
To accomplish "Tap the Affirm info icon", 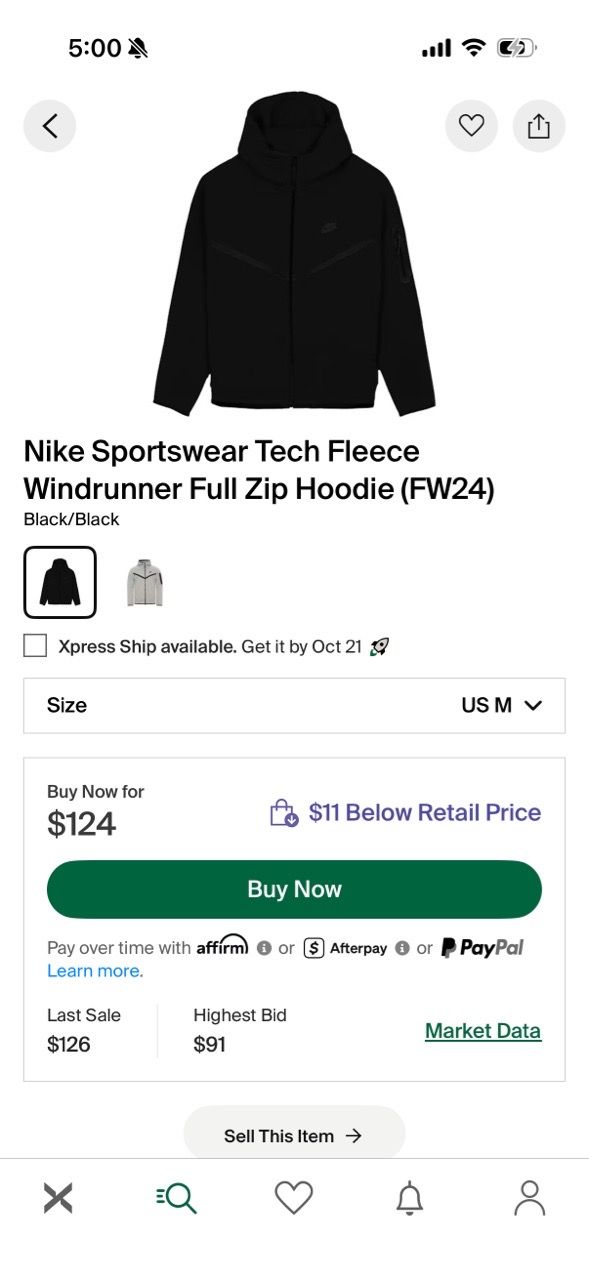I will click(x=264, y=948).
